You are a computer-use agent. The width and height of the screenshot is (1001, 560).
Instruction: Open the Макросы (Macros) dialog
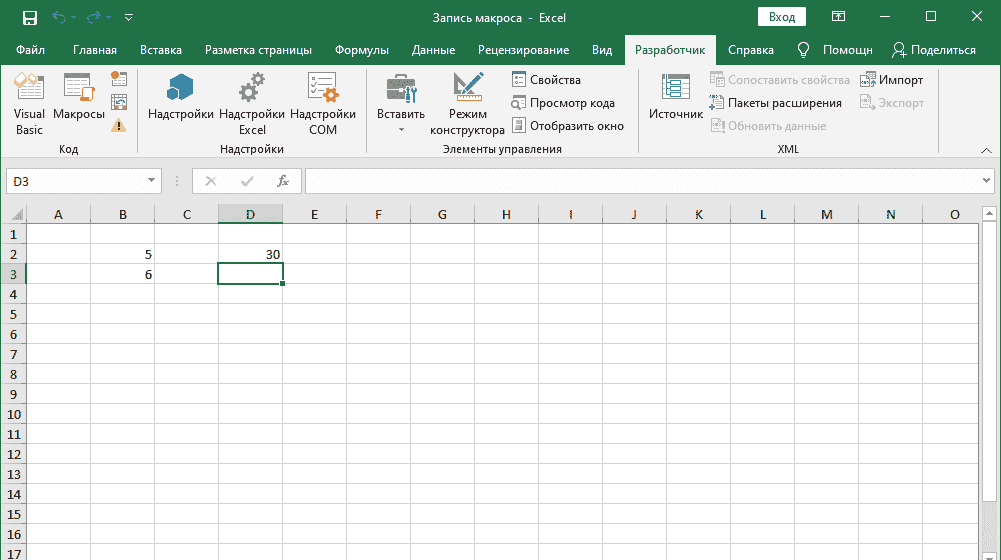(x=79, y=104)
